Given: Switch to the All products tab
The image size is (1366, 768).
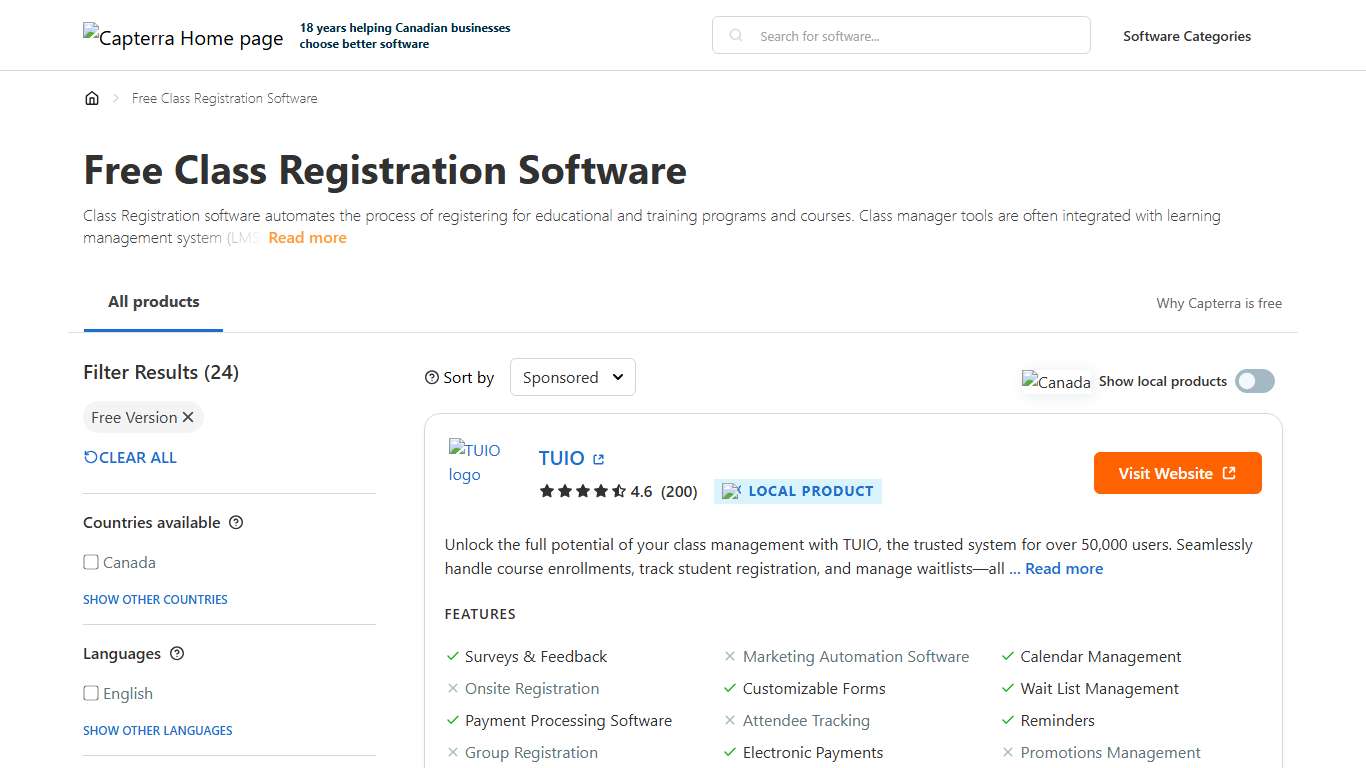Looking at the screenshot, I should tap(153, 301).
